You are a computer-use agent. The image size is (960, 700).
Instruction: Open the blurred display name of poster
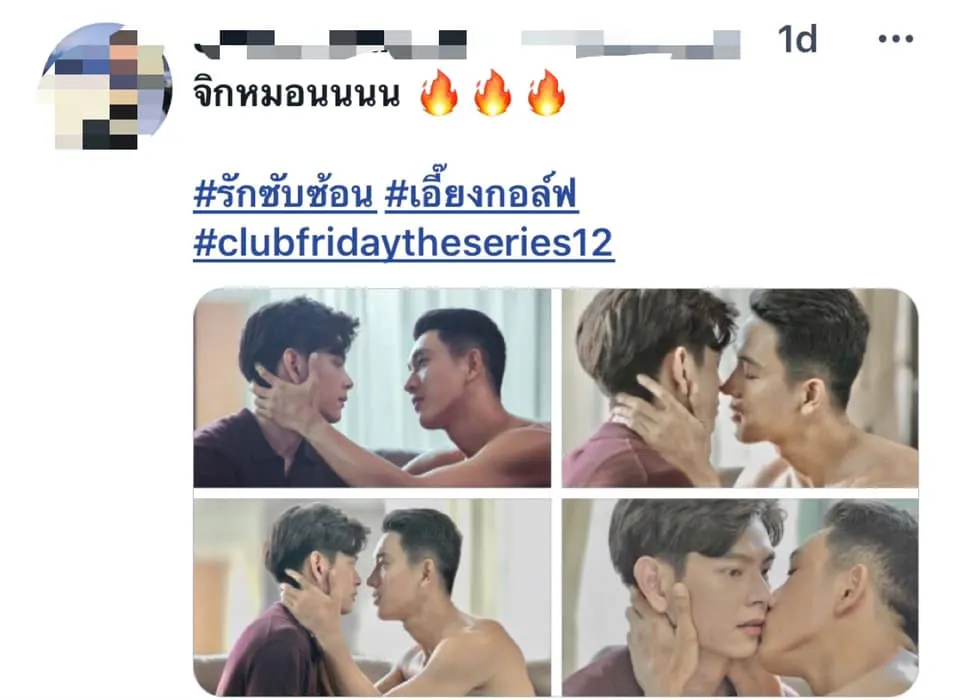[x=331, y=44]
